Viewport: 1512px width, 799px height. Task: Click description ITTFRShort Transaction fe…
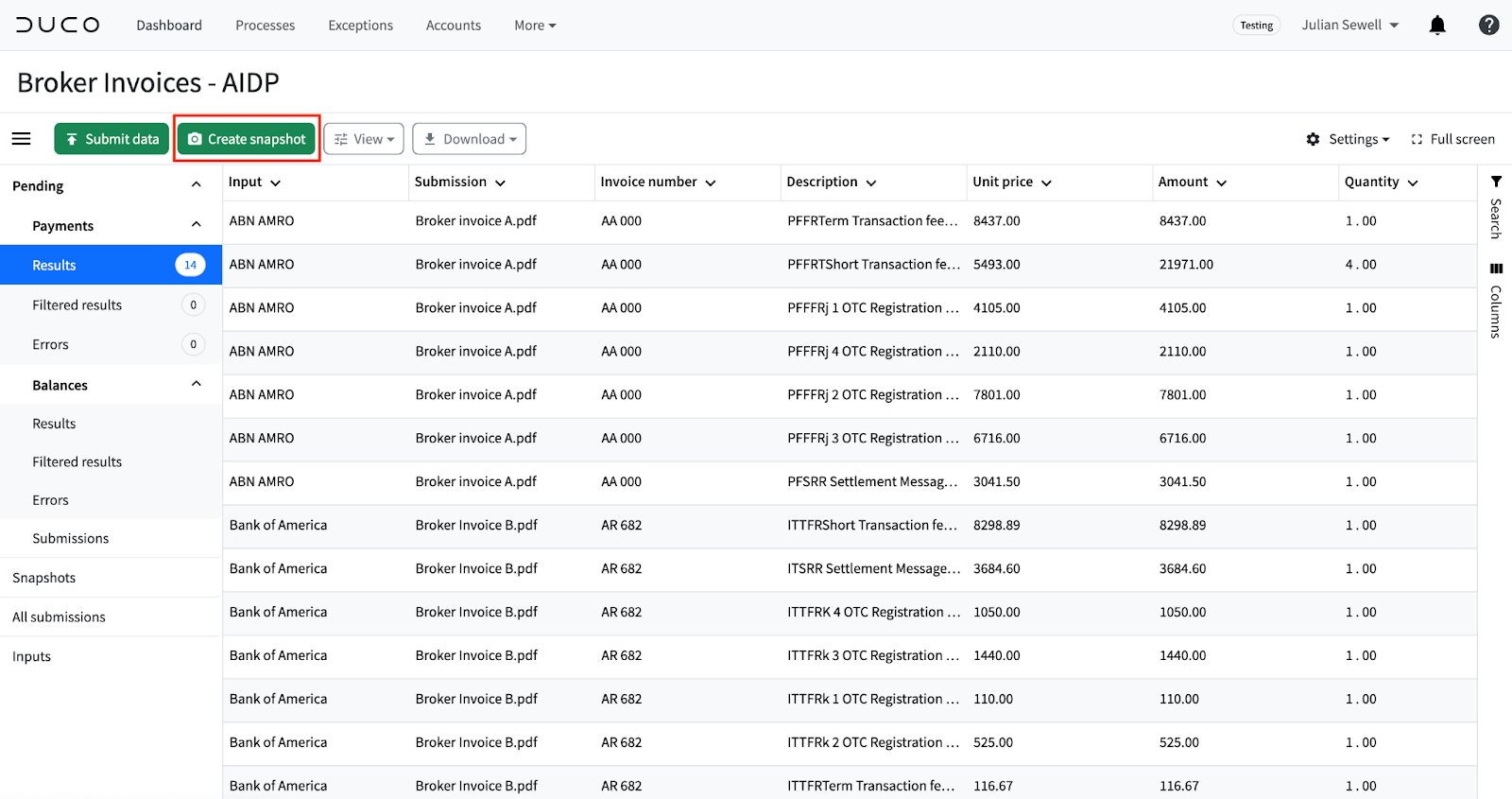(872, 525)
